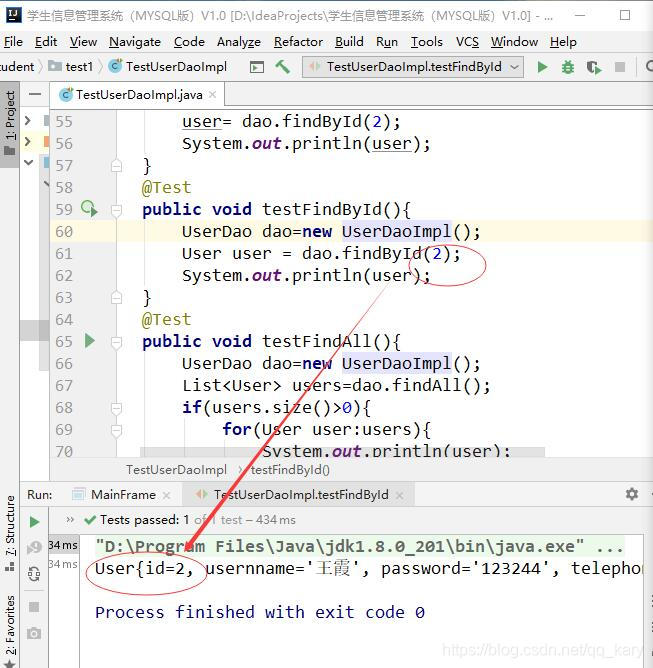Click the green Run button in toolbar
653x668 pixels.
[x=542, y=67]
